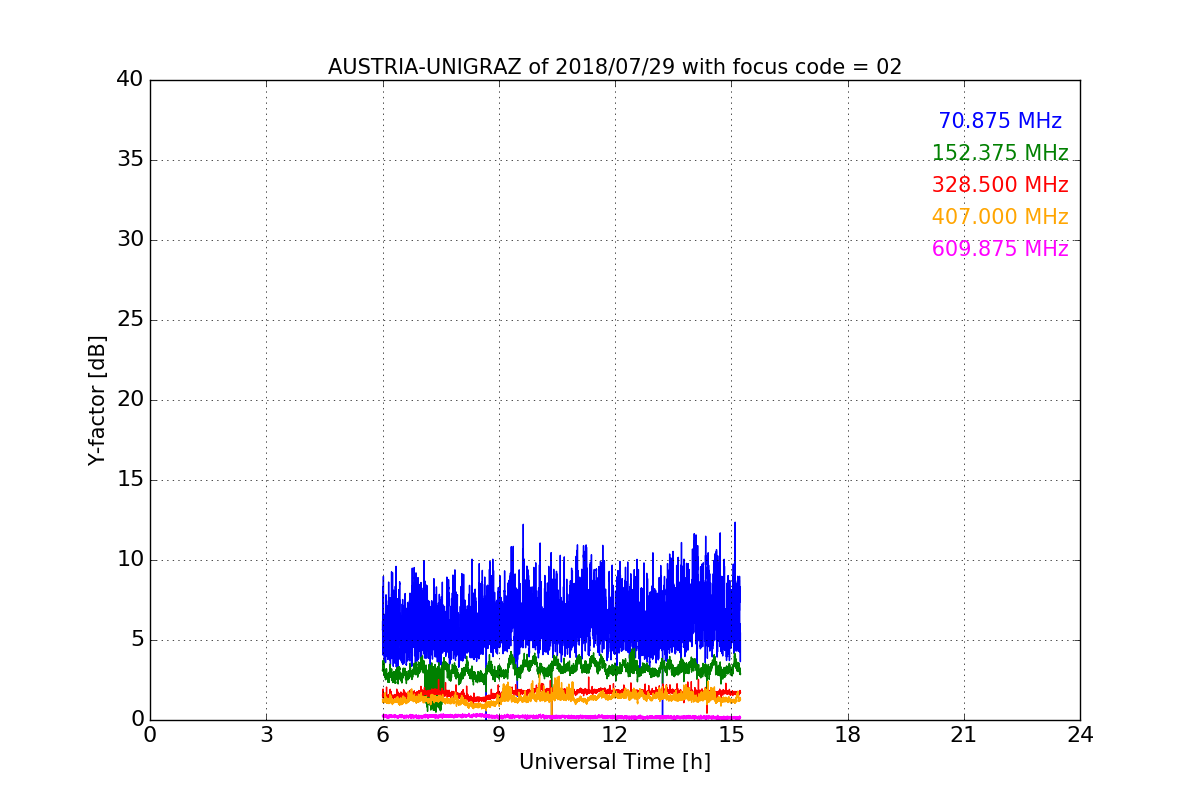Screen dimensions: 1200x800
Task: Click the Universal Time [h] axis label
Action: [615, 762]
